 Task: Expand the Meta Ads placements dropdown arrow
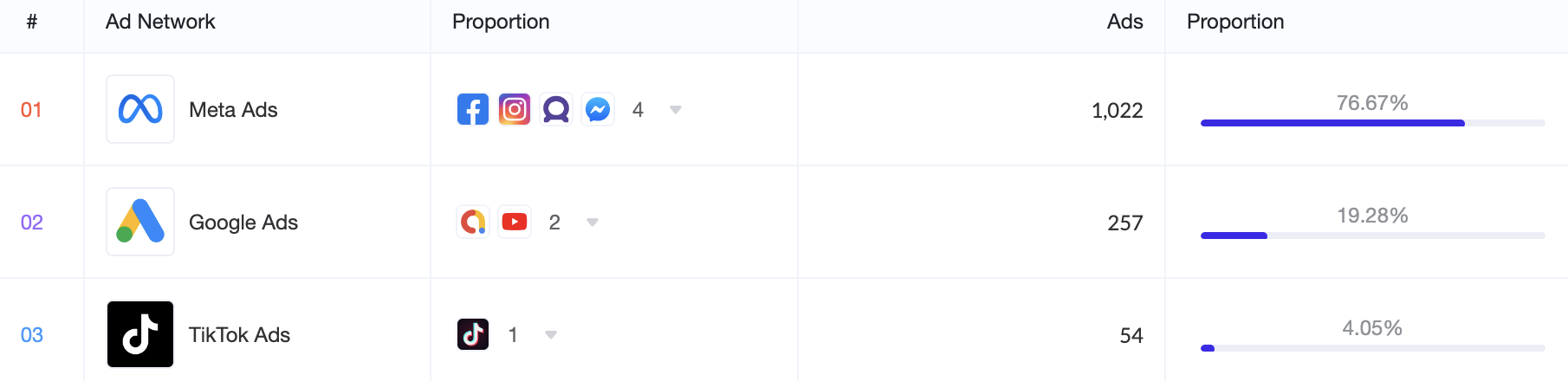tap(676, 110)
